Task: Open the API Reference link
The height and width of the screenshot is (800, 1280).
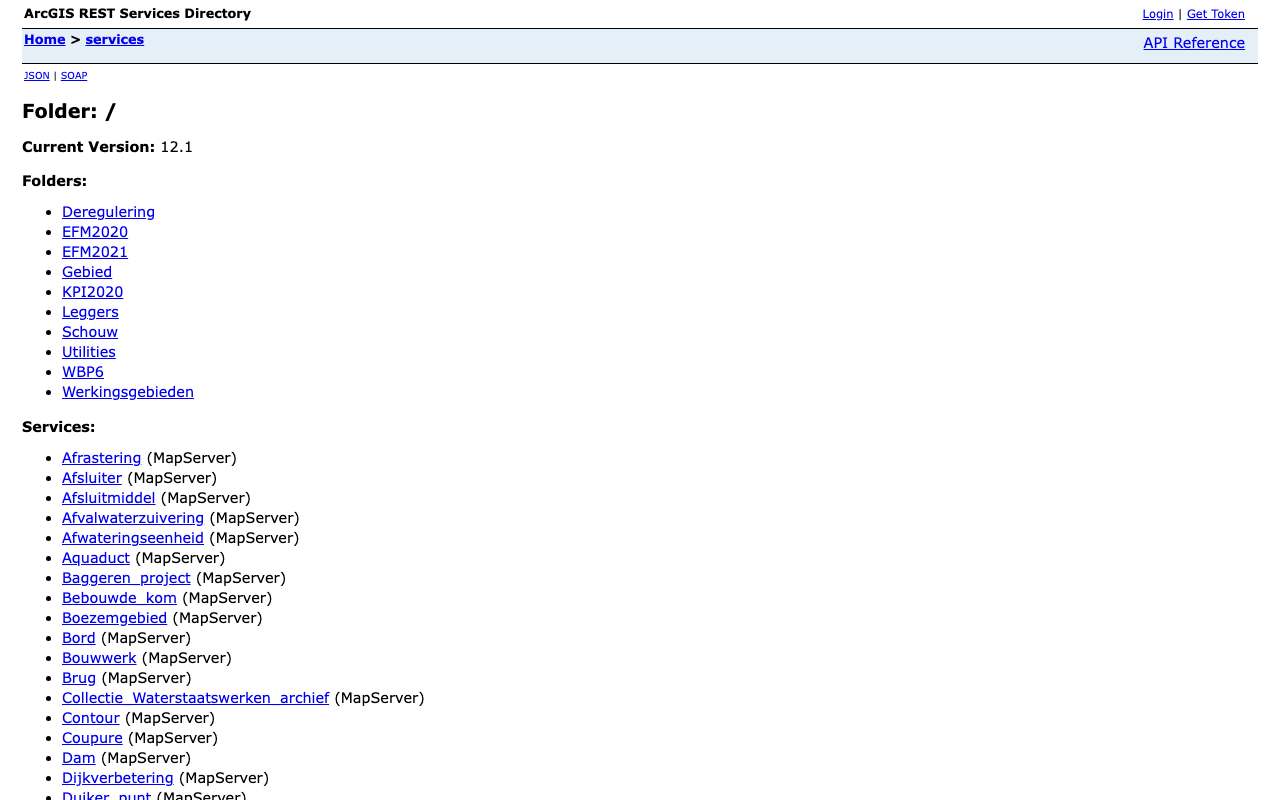Action: (1194, 43)
